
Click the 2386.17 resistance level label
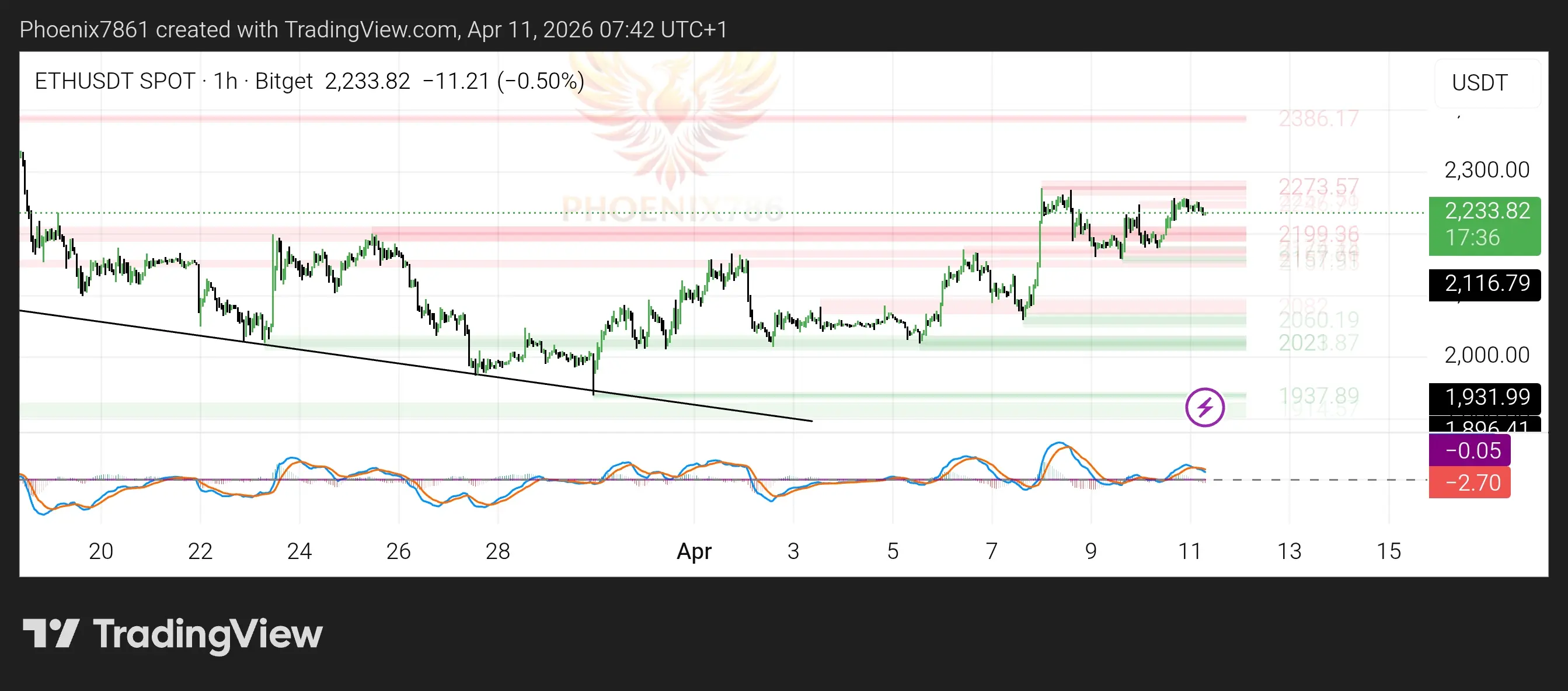click(1318, 119)
